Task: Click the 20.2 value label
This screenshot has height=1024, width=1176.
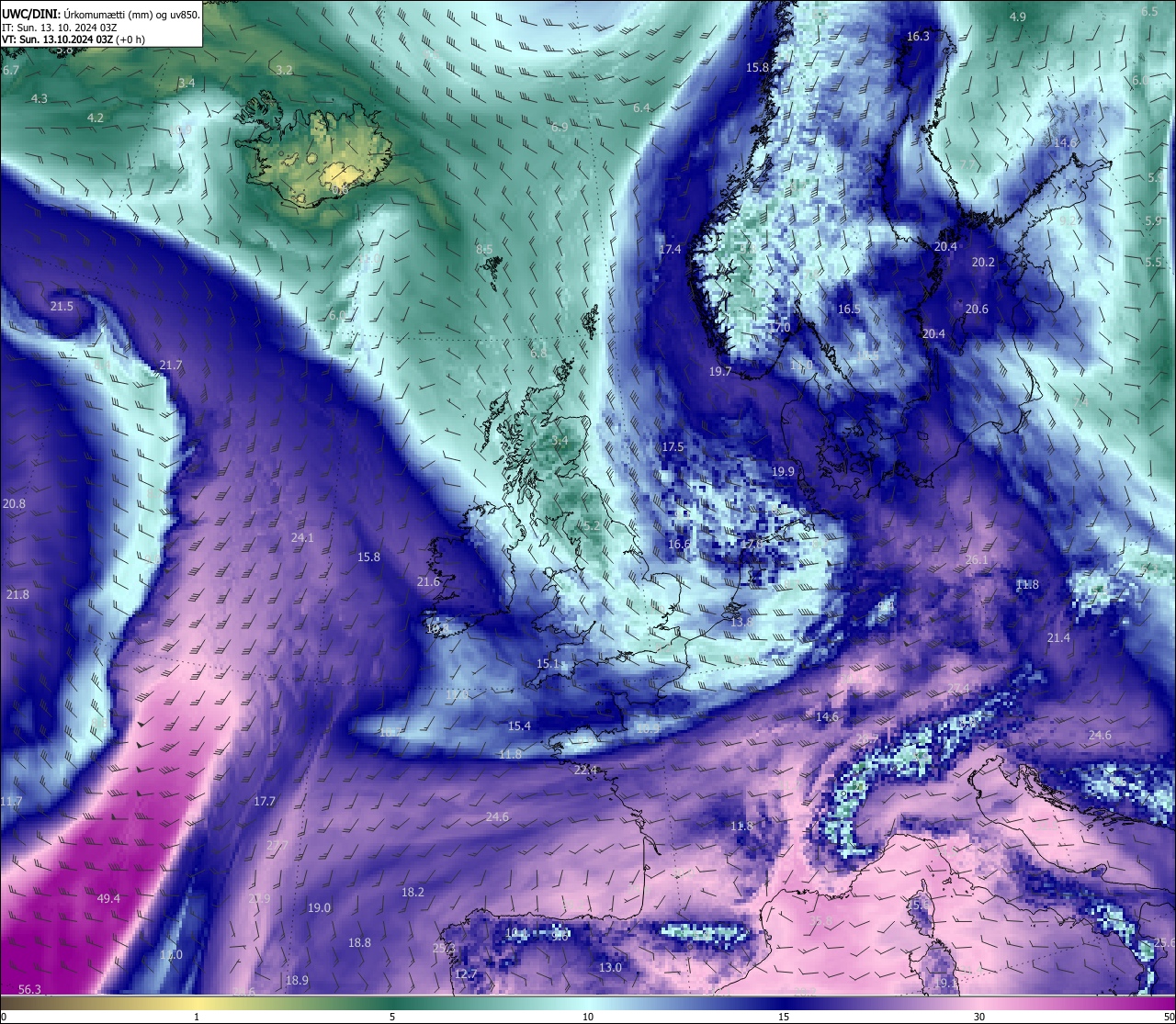Action: tap(983, 263)
